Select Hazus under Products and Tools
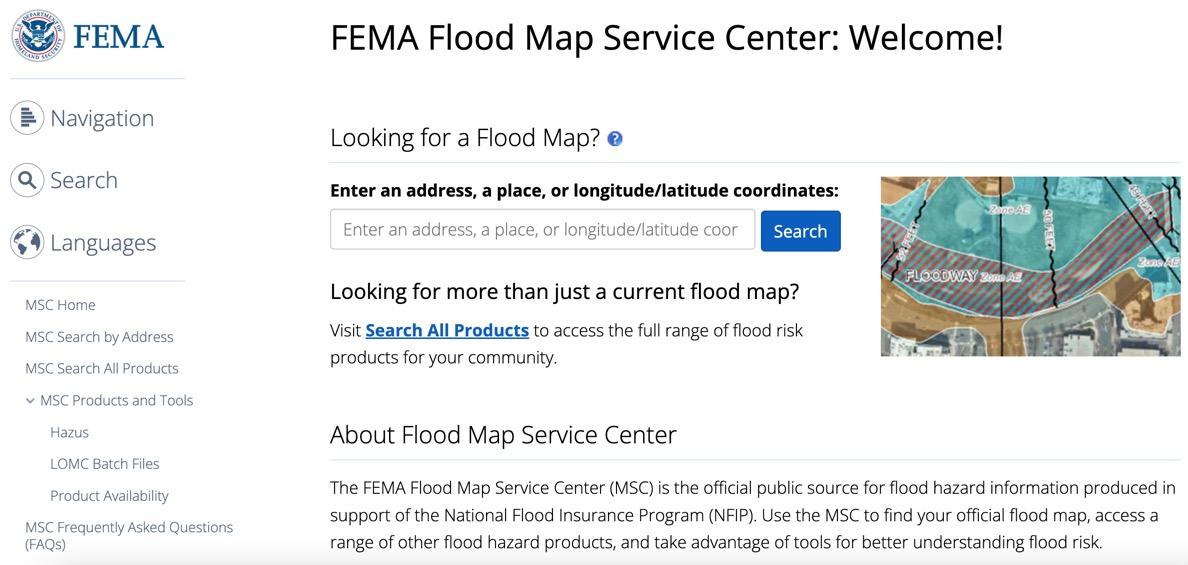 click(69, 432)
